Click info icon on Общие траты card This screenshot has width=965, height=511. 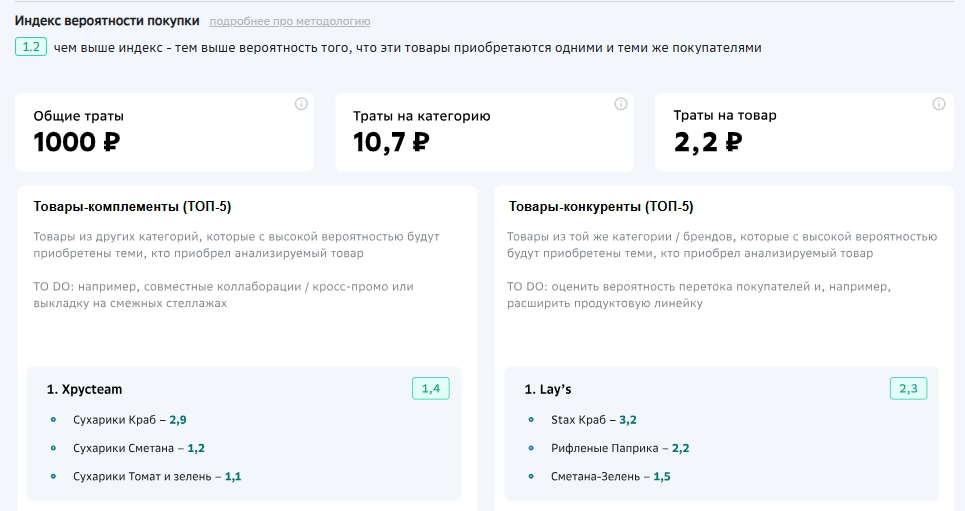(x=301, y=104)
